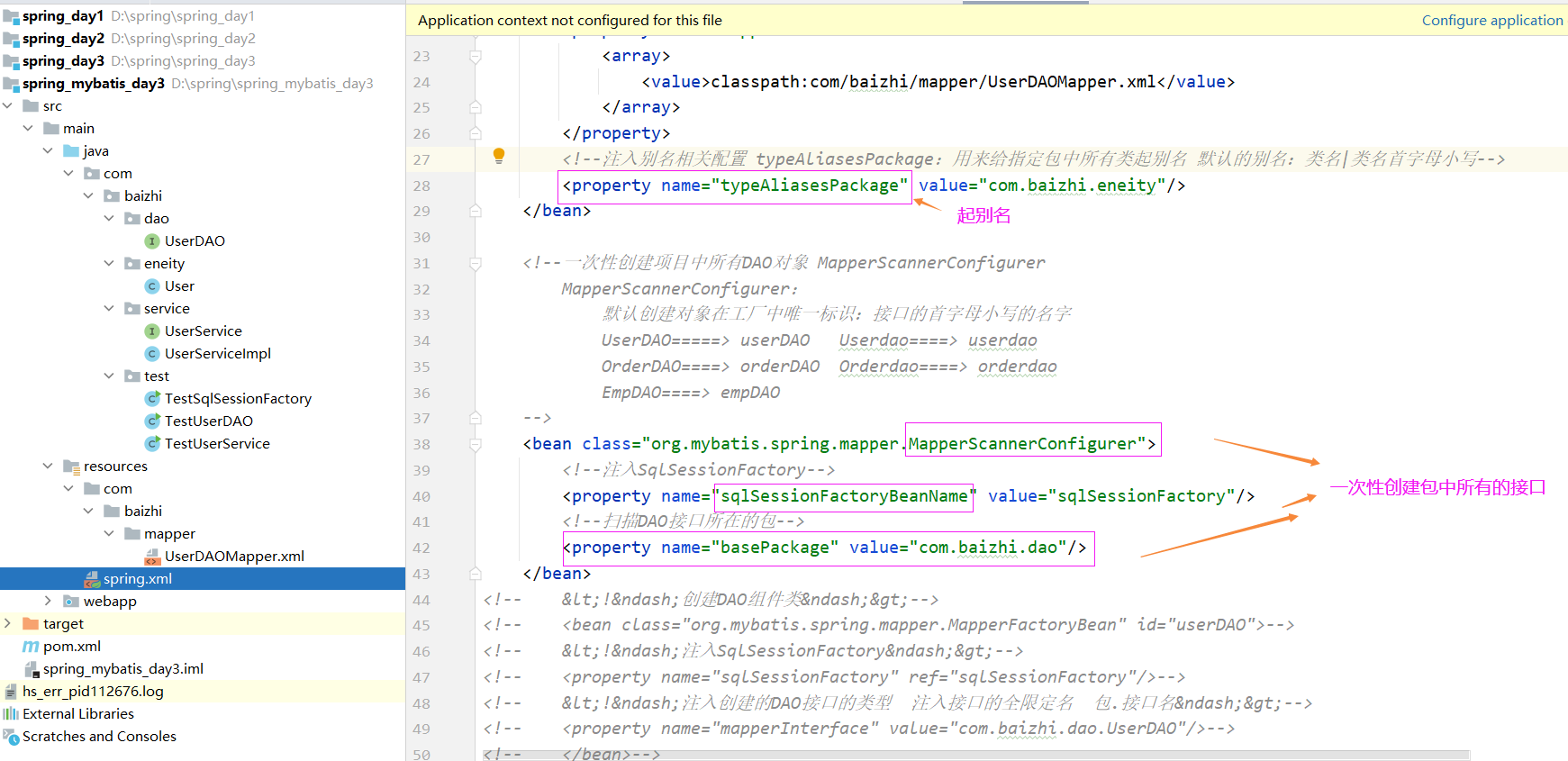Viewport: 1568px width, 761px height.
Task: Select TestUserService in the project tree
Action: 217,444
